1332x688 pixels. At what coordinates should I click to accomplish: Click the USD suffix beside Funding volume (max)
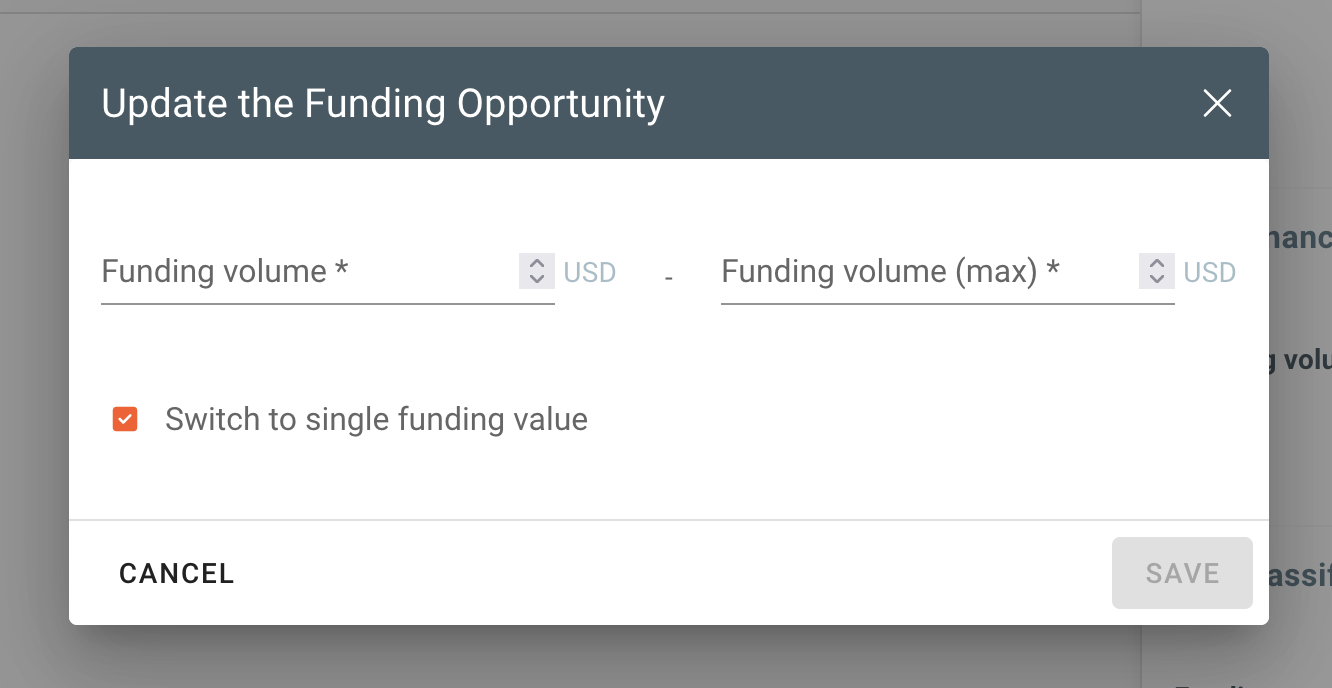(1210, 272)
